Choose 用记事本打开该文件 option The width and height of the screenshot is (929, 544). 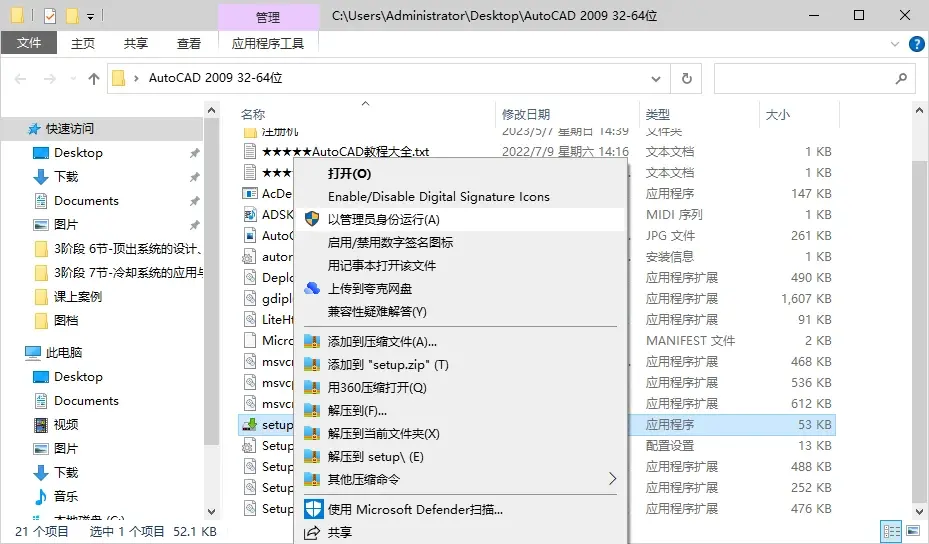382,265
